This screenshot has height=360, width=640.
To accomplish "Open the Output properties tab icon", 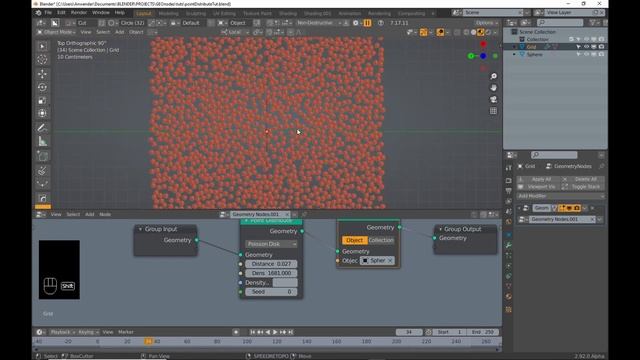I will click(x=509, y=191).
